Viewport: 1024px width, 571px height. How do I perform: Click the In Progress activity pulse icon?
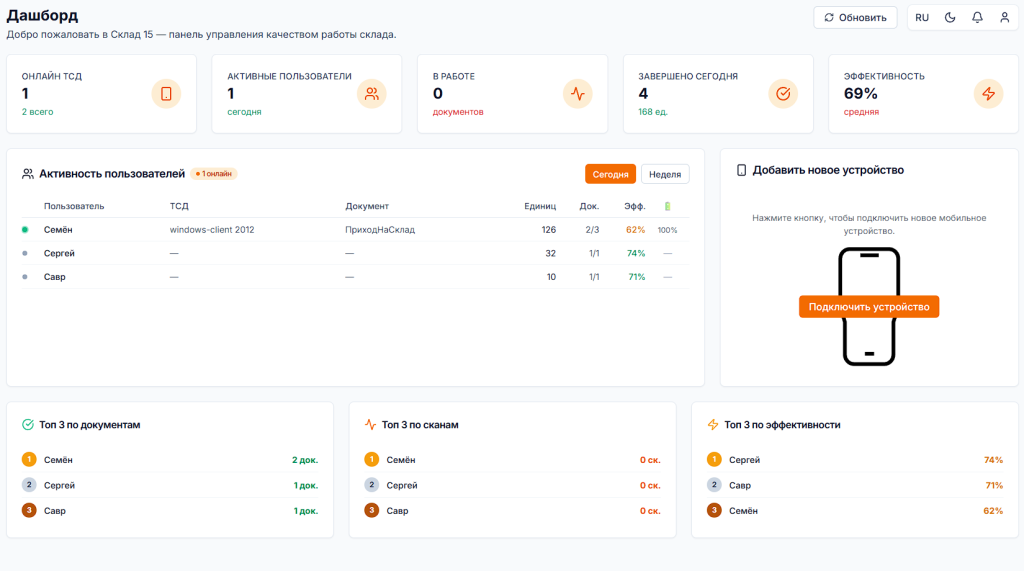[x=577, y=94]
